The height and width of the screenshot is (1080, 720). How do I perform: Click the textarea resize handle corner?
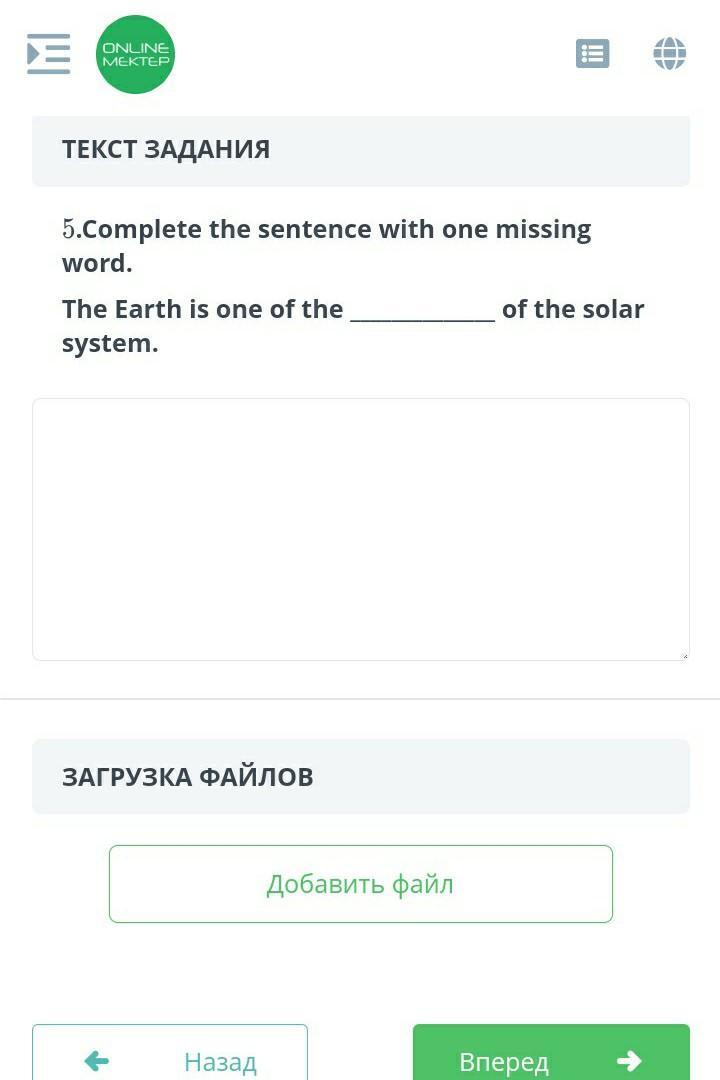pos(683,656)
